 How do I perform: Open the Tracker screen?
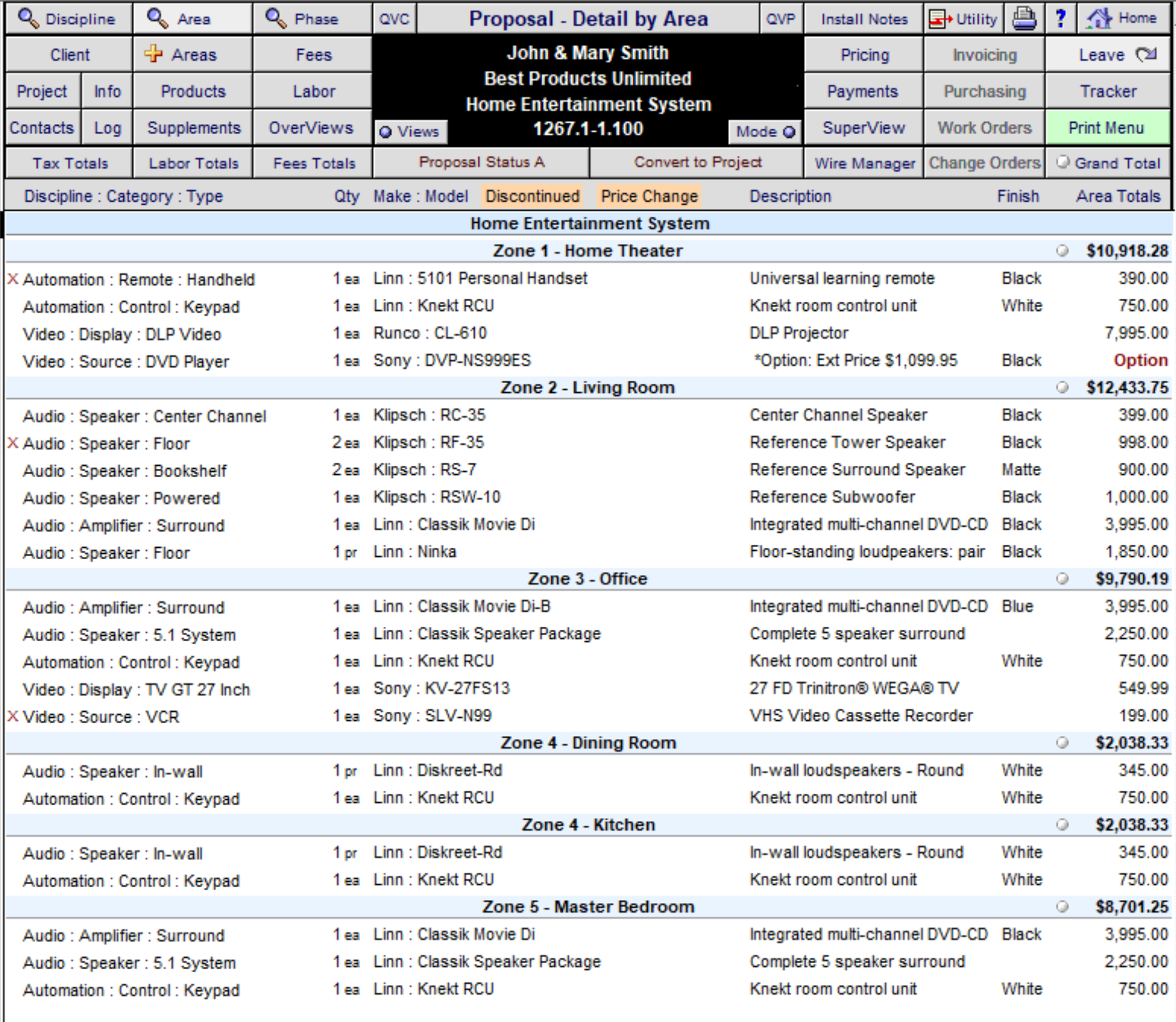tap(1108, 91)
